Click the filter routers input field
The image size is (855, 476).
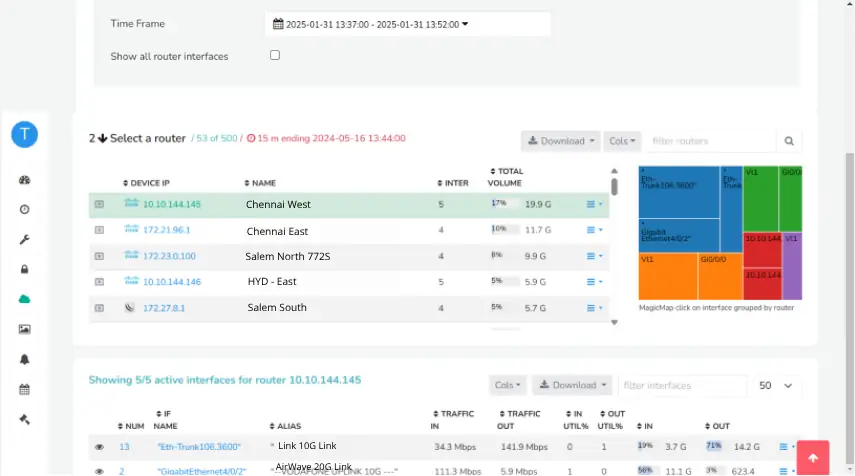(x=711, y=141)
